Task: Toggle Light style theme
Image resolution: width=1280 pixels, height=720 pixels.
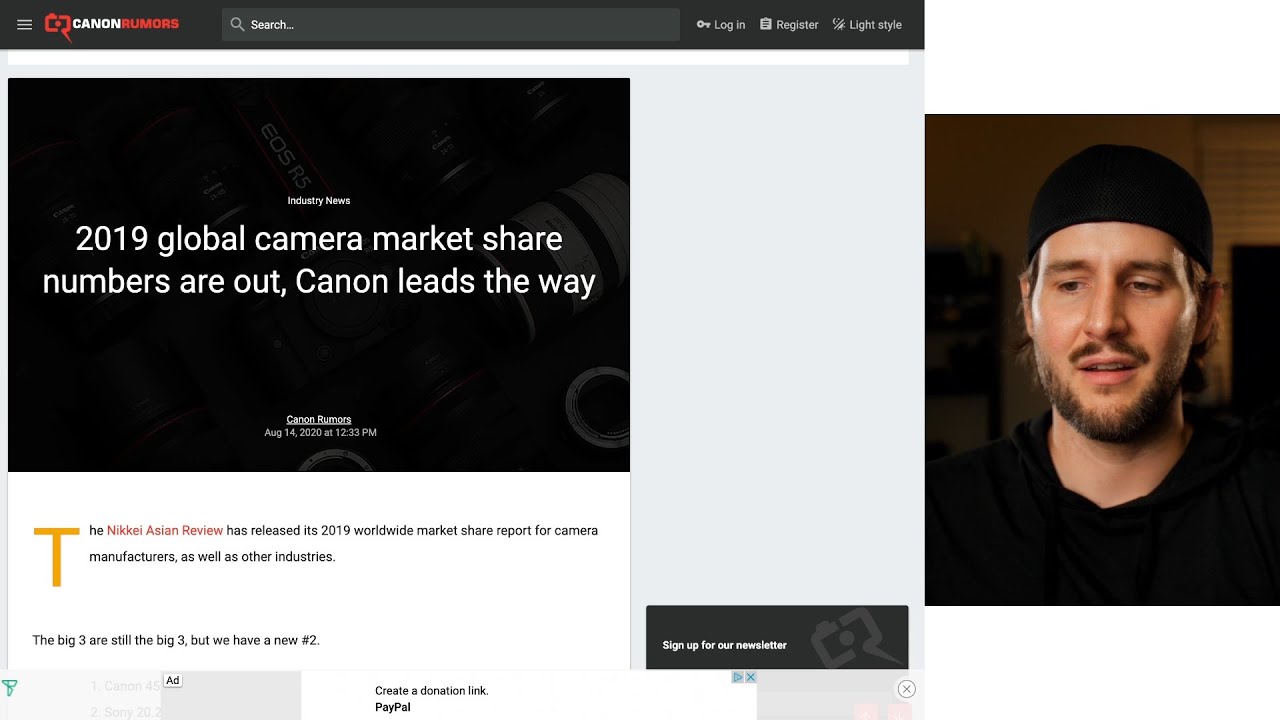Action: click(867, 25)
